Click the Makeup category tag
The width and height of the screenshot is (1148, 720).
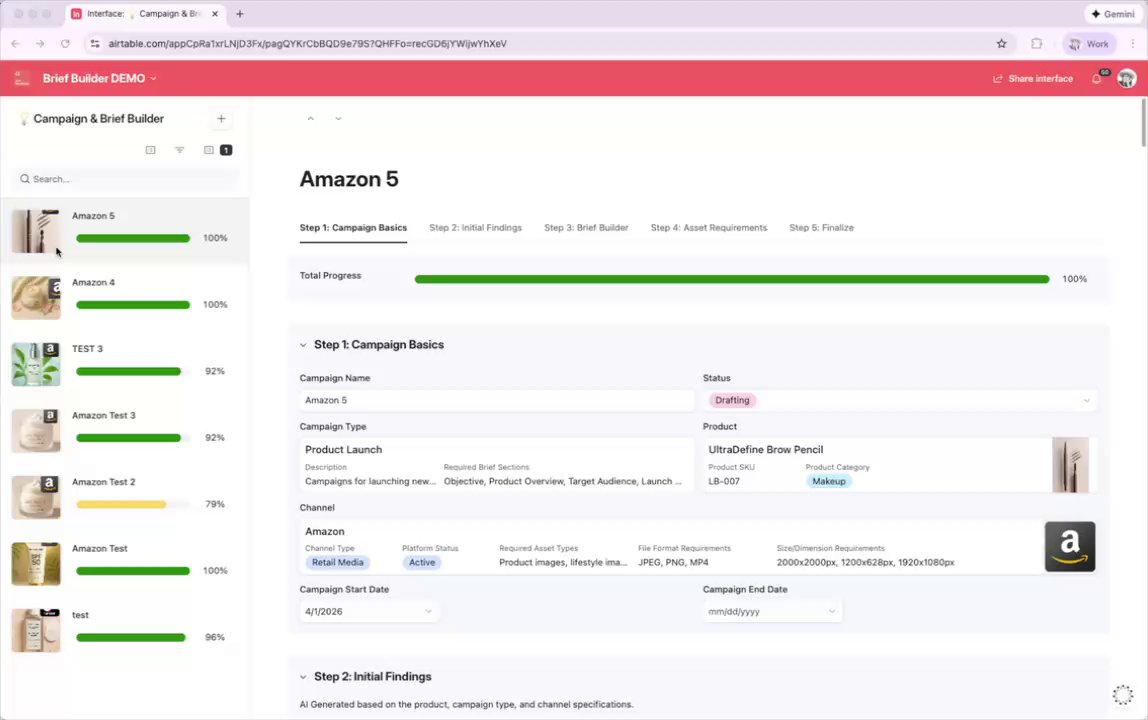pyautogui.click(x=829, y=481)
